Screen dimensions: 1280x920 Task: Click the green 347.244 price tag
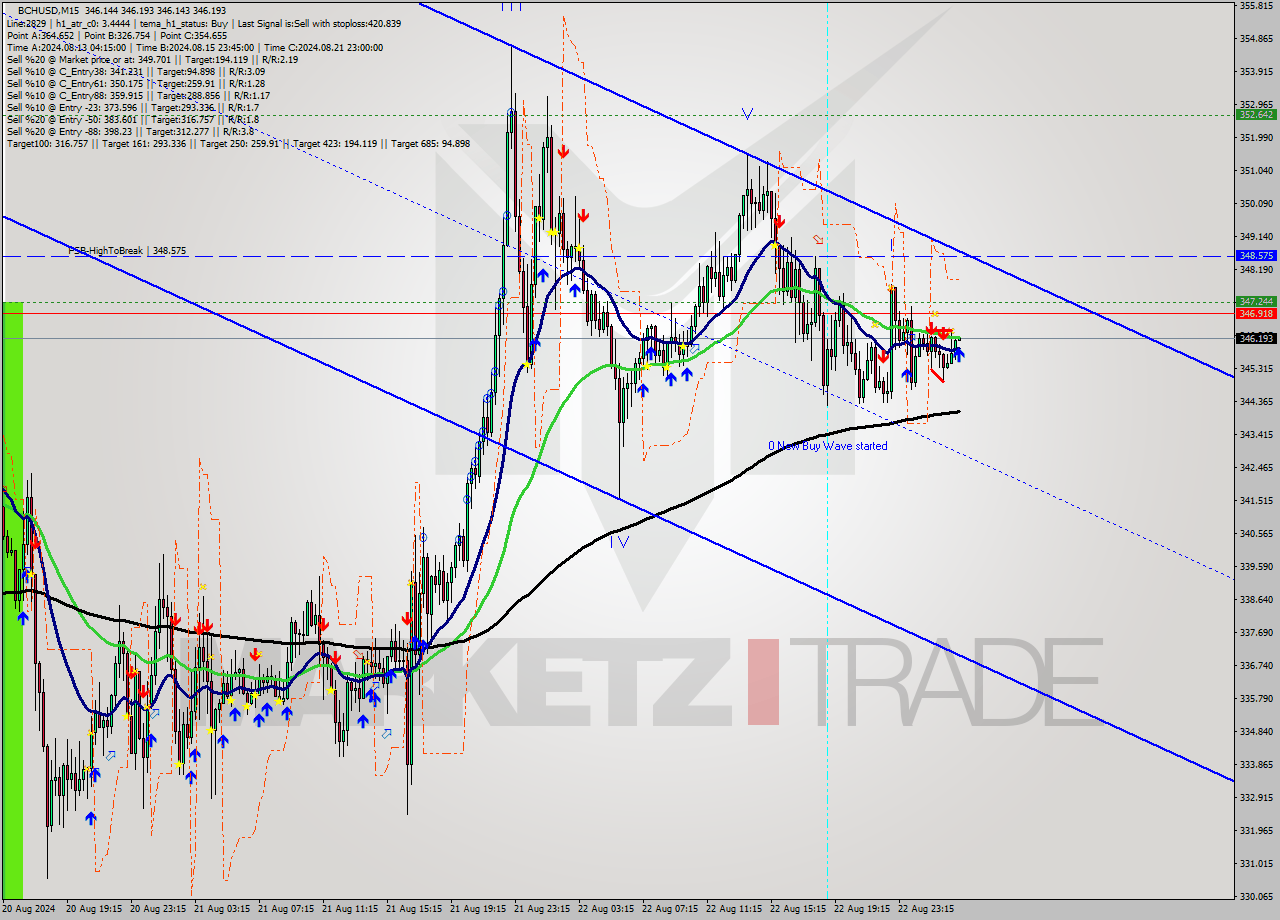pyautogui.click(x=1256, y=301)
